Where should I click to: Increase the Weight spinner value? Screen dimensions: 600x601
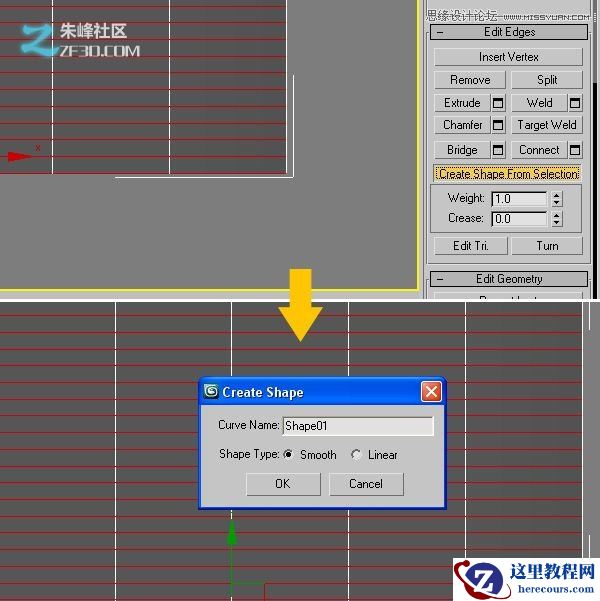(557, 195)
